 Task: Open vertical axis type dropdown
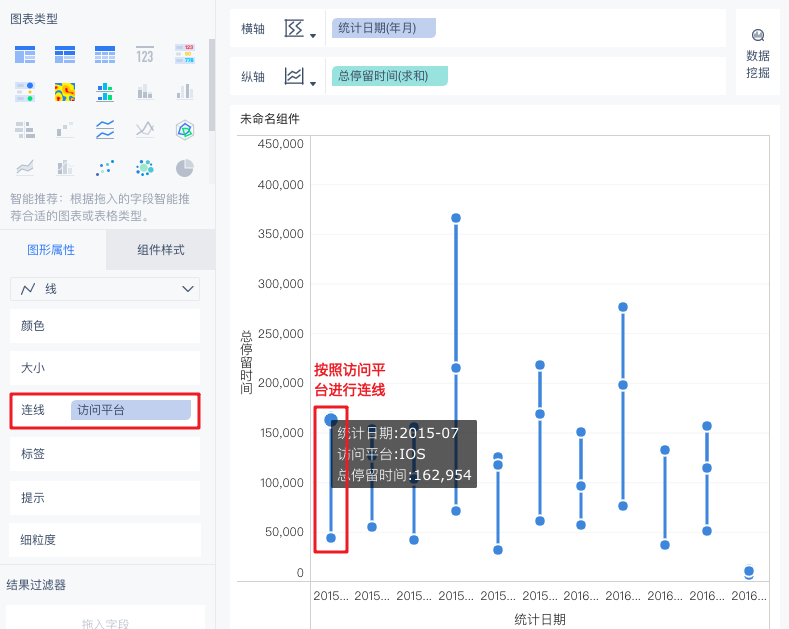click(x=300, y=76)
